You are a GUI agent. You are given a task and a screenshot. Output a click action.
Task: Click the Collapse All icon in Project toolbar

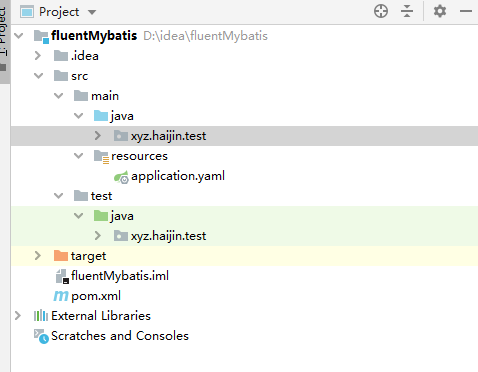(407, 11)
